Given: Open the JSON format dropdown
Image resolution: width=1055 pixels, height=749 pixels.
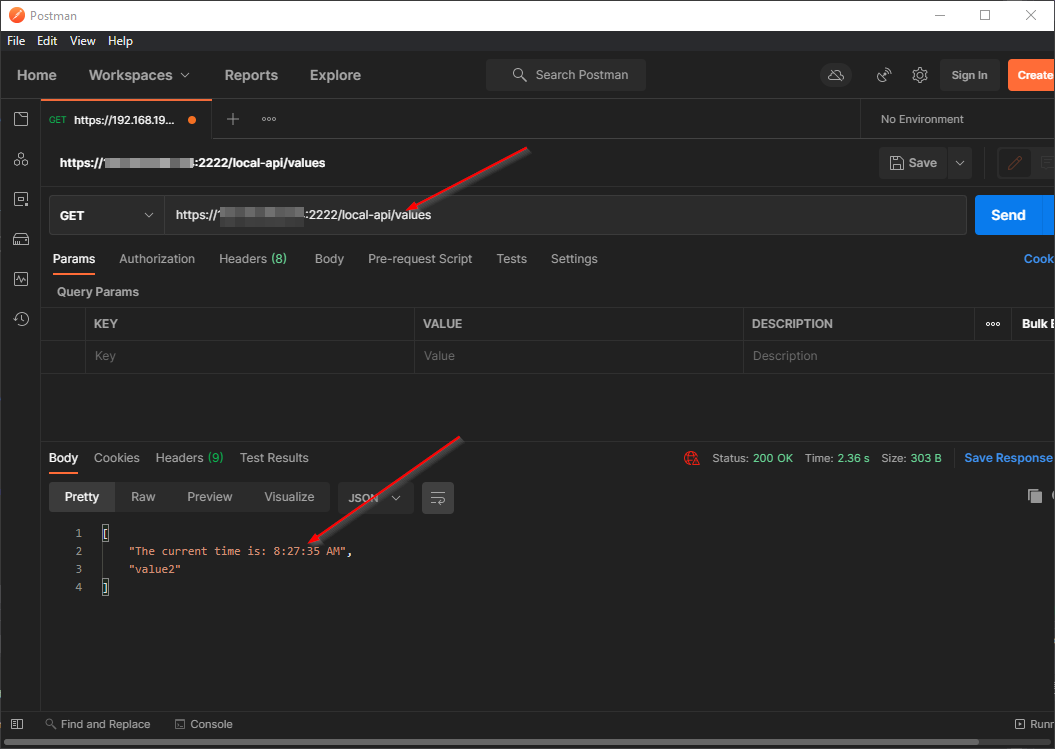Looking at the screenshot, I should (x=375, y=497).
